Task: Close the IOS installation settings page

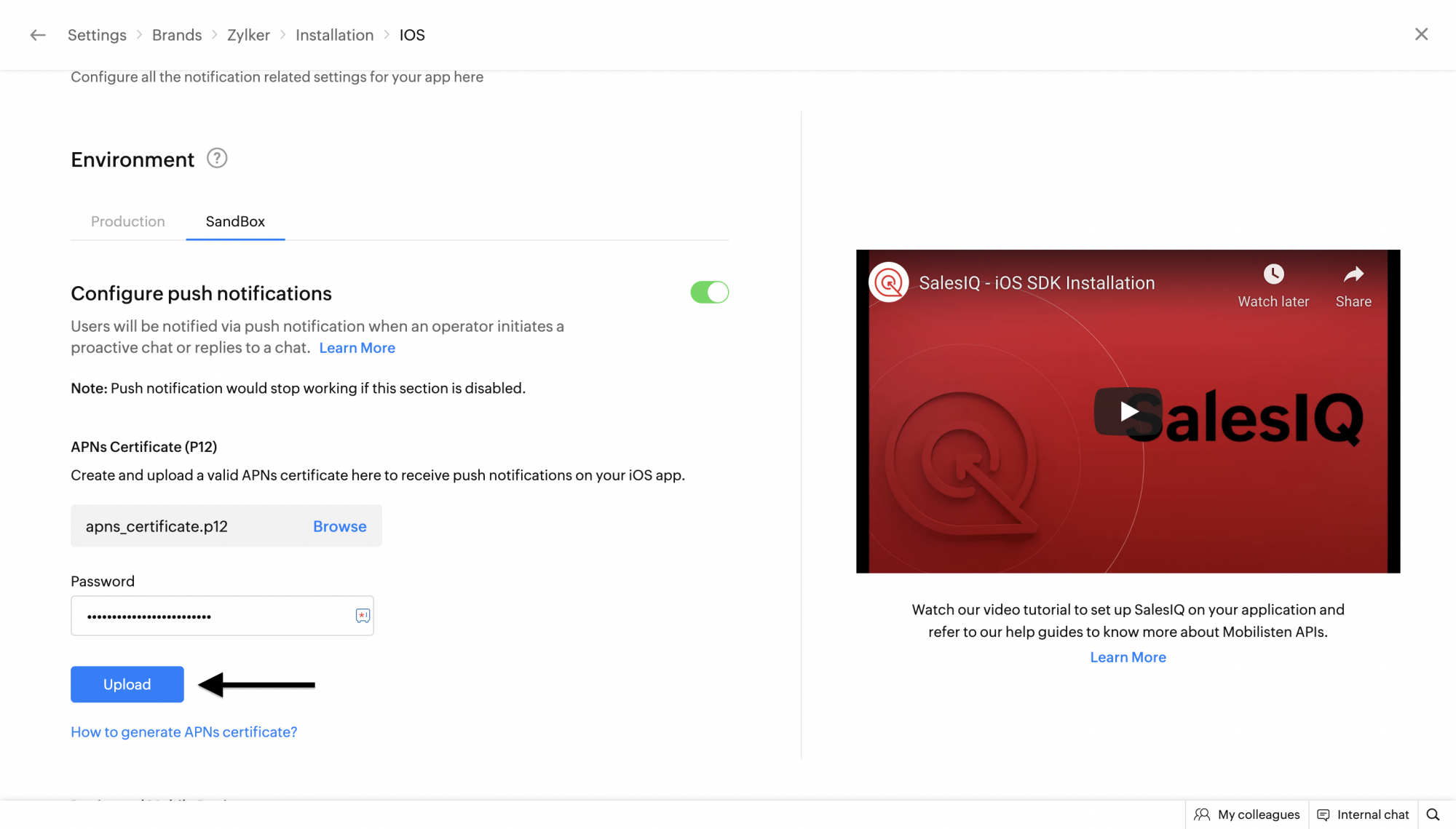Action: (1421, 34)
